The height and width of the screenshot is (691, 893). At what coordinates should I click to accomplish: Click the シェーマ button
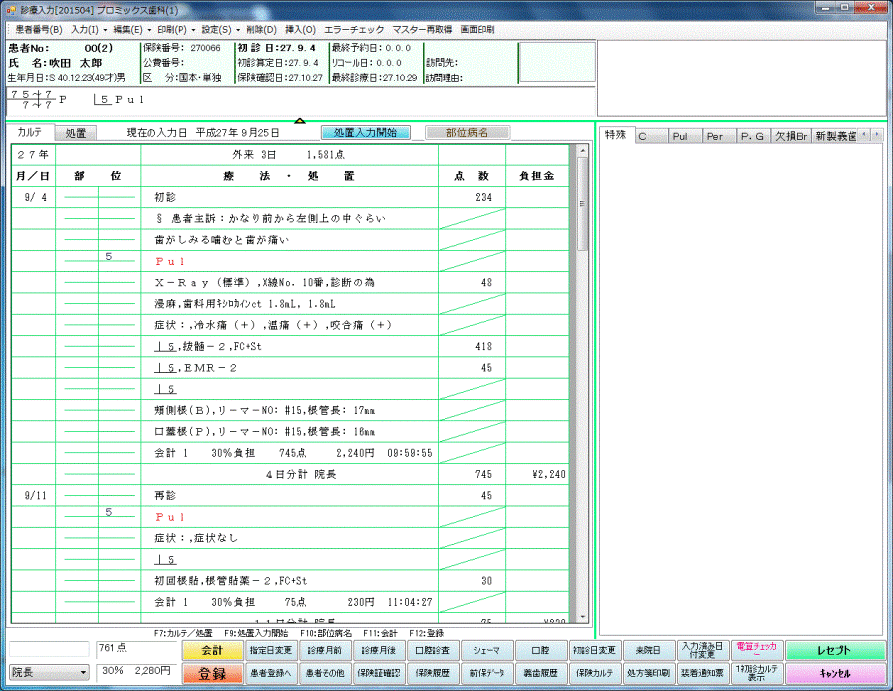tap(487, 650)
